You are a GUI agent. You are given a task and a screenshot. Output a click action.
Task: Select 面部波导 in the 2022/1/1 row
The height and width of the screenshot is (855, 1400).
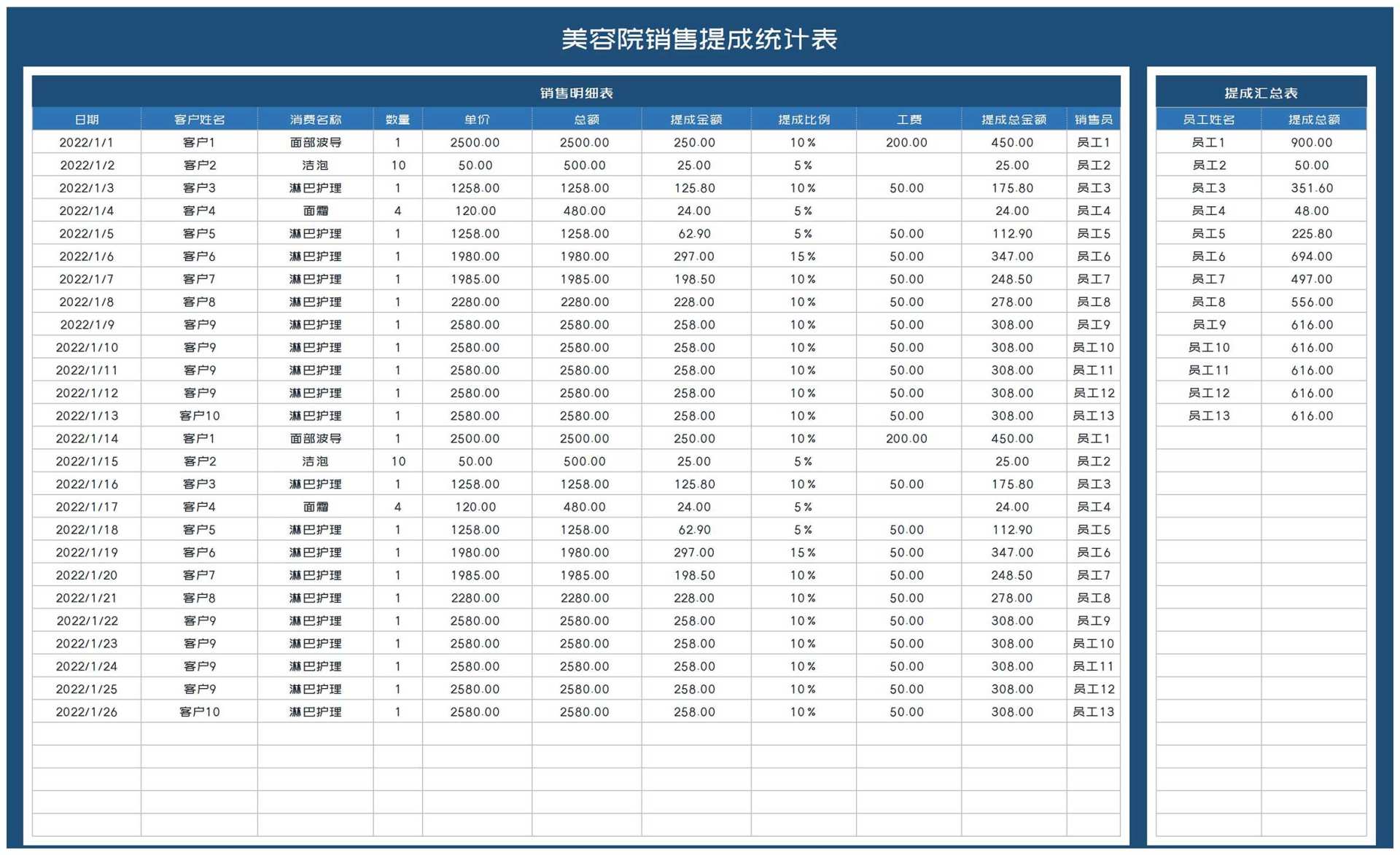[315, 142]
